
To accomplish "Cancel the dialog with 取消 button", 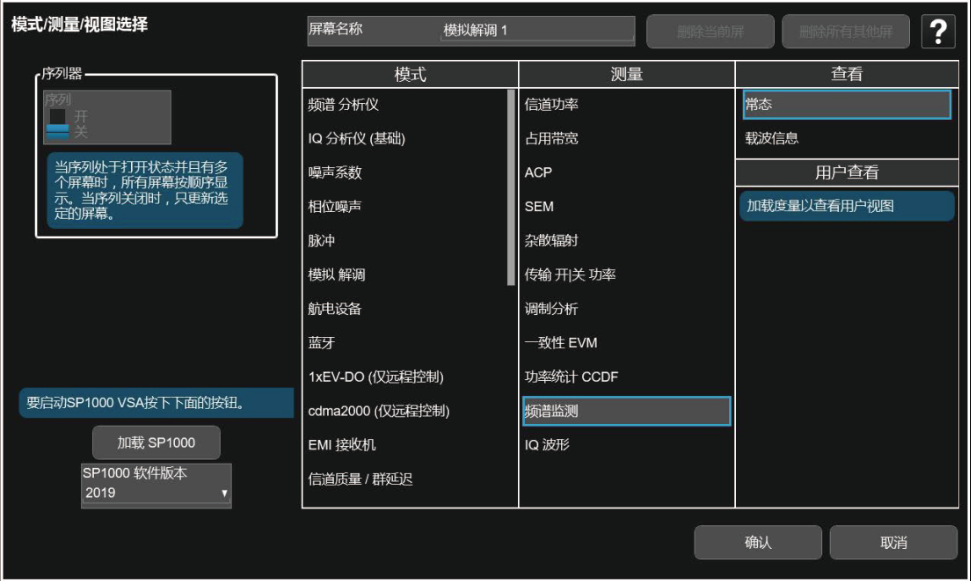I will (893, 543).
